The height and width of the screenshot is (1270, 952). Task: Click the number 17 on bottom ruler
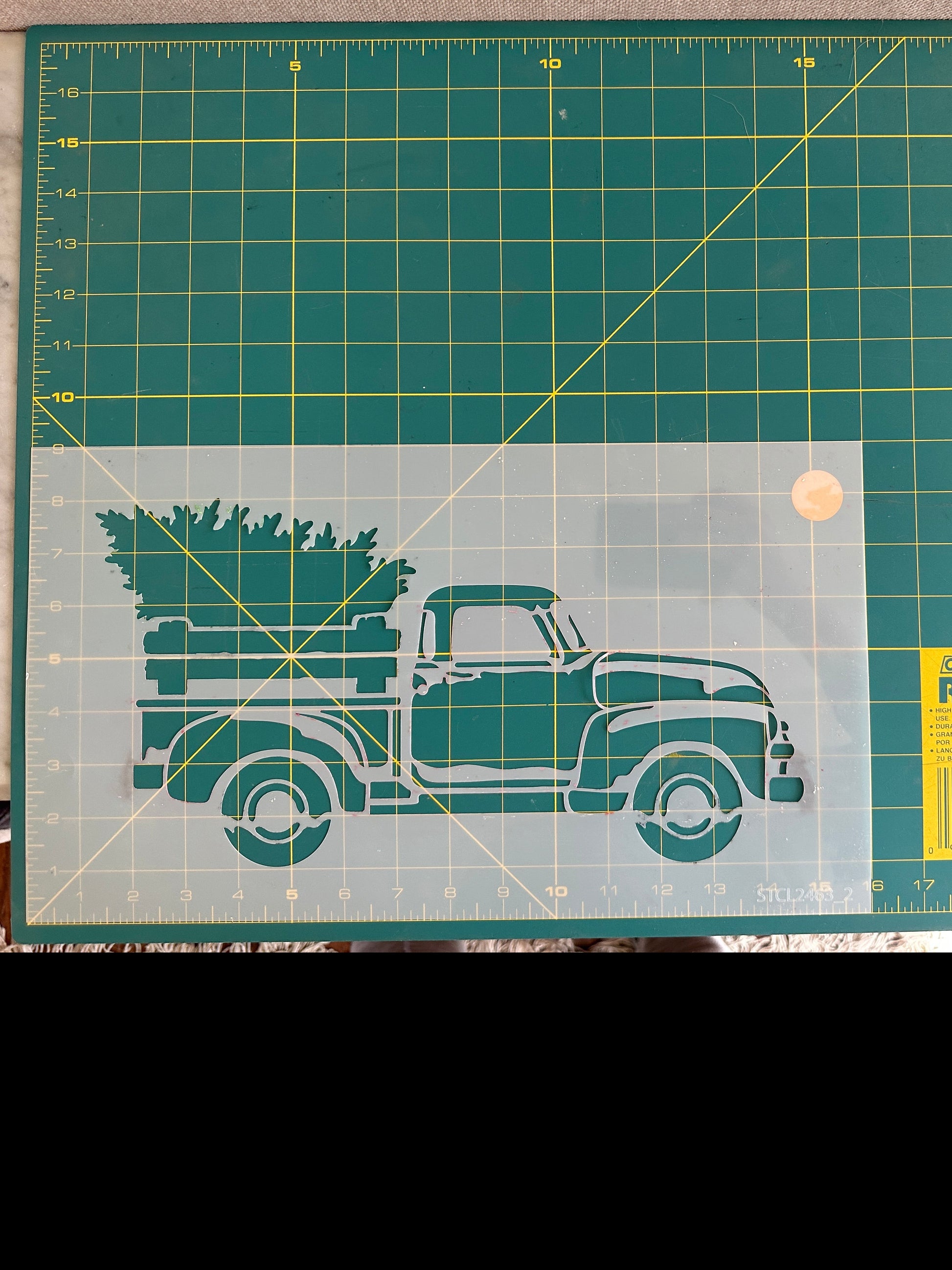923,885
